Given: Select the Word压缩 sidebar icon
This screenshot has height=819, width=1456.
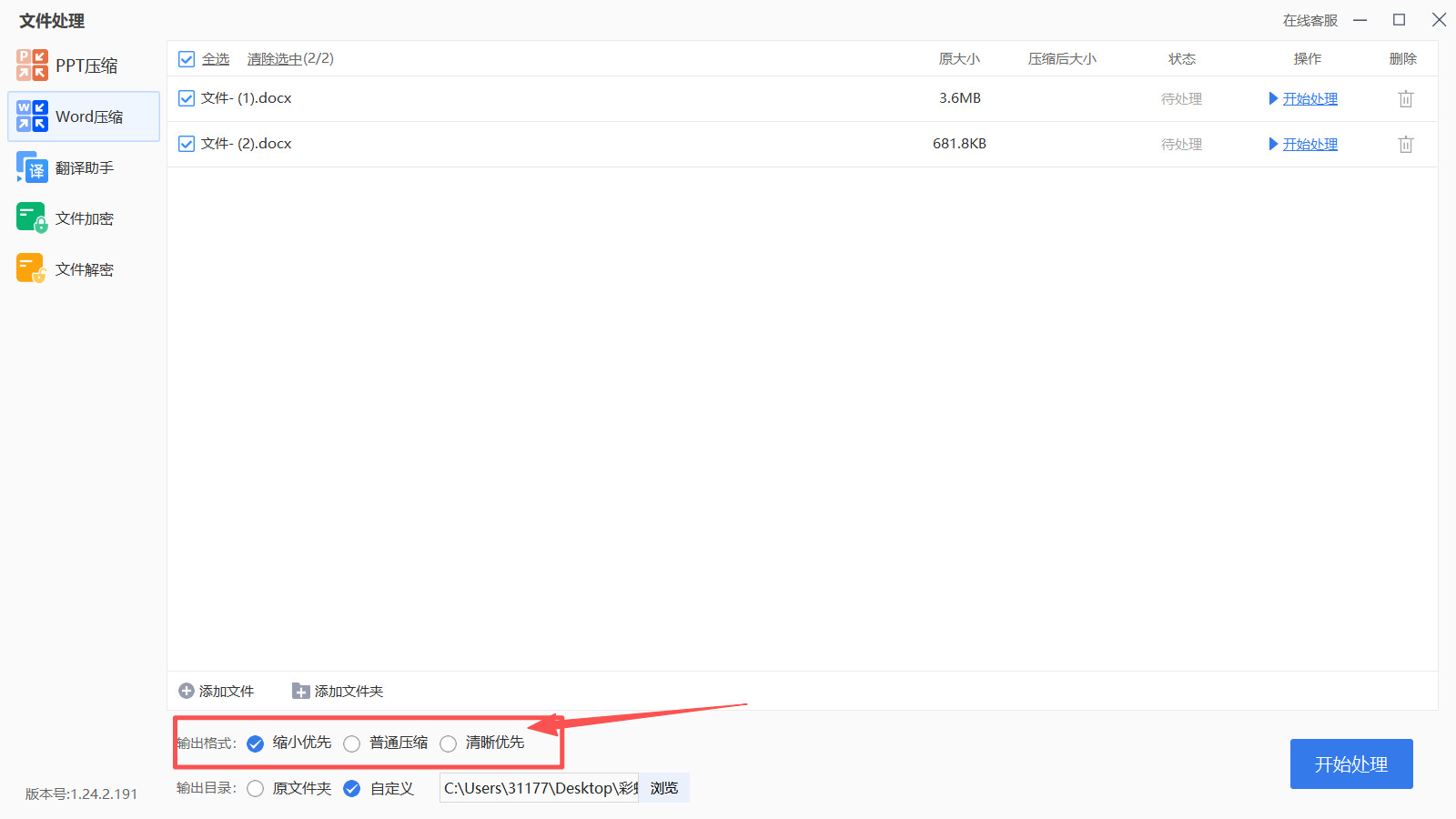Looking at the screenshot, I should (32, 116).
